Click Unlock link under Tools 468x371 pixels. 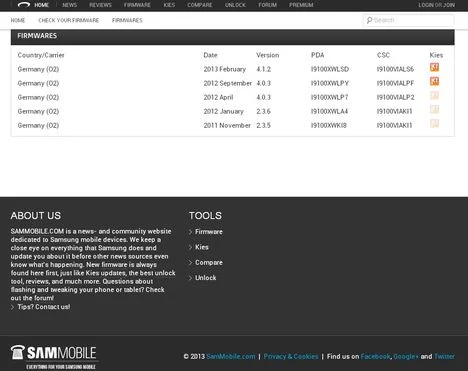pos(205,278)
